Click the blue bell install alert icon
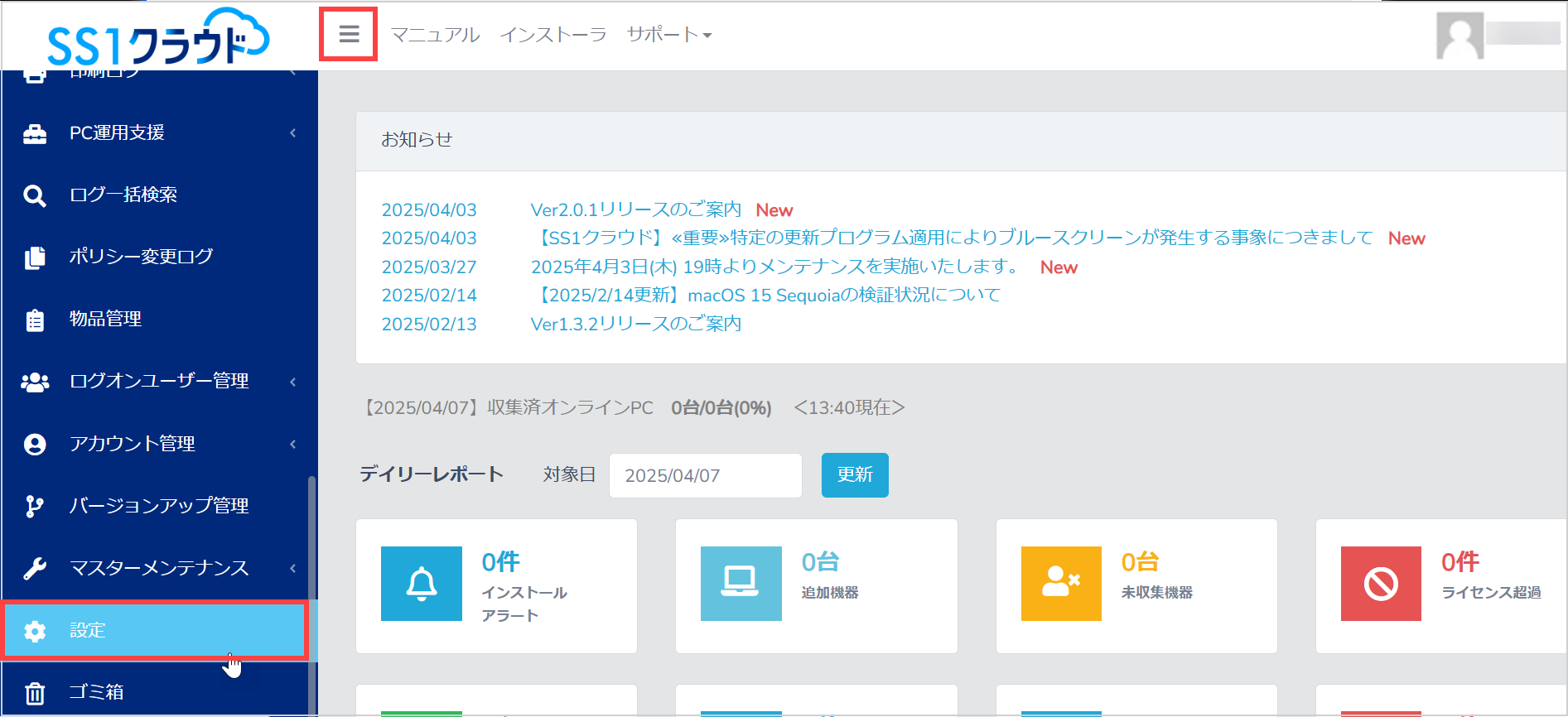1568x717 pixels. 422,584
